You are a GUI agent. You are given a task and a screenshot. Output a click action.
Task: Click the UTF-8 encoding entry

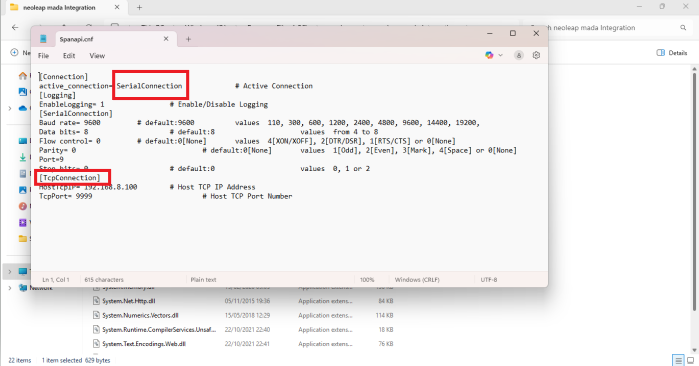click(x=489, y=280)
